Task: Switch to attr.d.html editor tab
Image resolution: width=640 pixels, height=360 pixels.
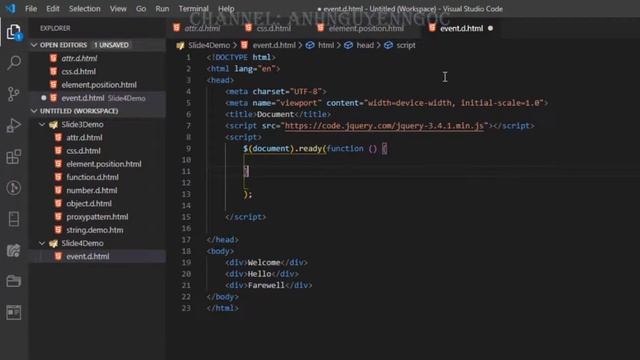Action: click(202, 28)
